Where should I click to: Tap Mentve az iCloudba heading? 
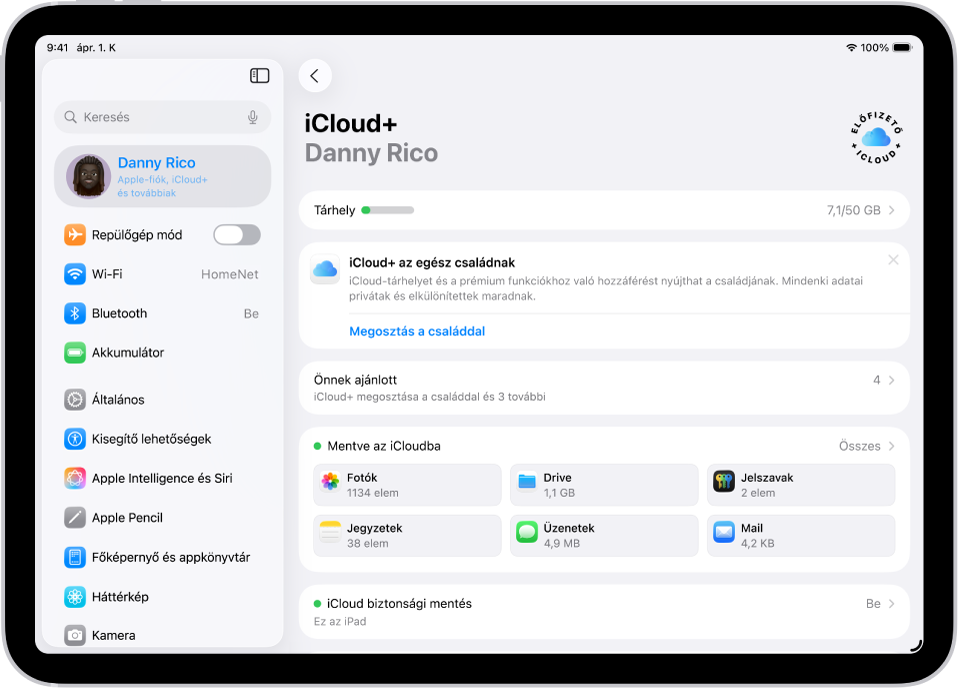pos(384,446)
